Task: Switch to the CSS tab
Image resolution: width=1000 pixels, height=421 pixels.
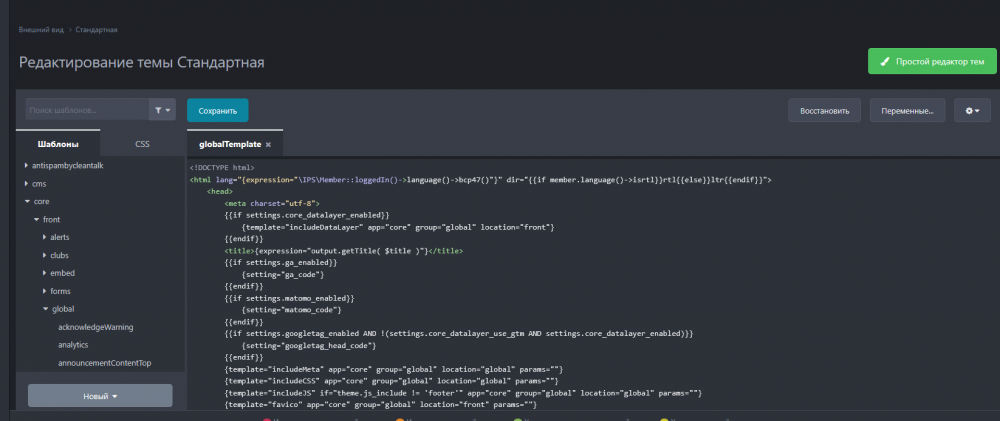Action: click(142, 144)
